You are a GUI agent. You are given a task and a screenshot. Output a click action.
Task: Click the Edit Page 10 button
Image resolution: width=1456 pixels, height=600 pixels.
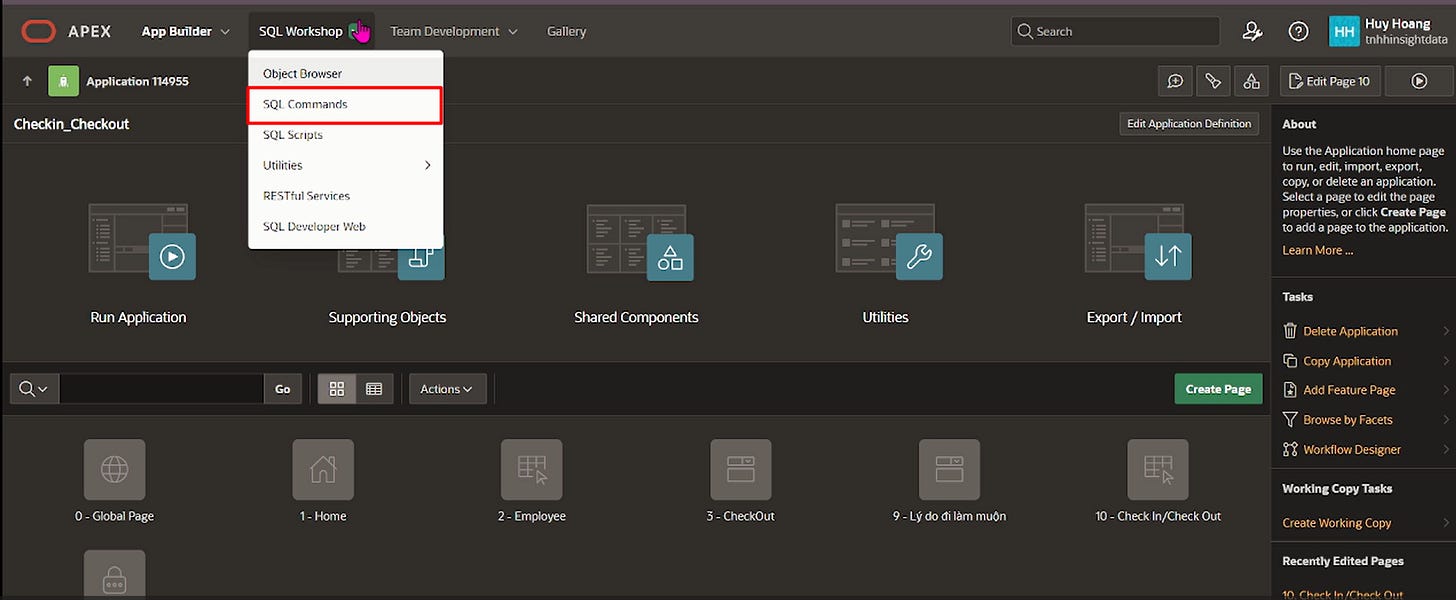(x=1330, y=81)
